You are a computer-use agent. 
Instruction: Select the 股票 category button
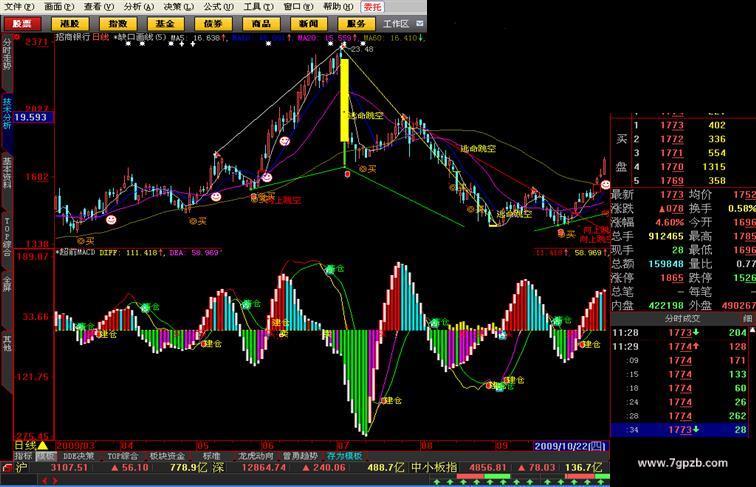[21, 24]
